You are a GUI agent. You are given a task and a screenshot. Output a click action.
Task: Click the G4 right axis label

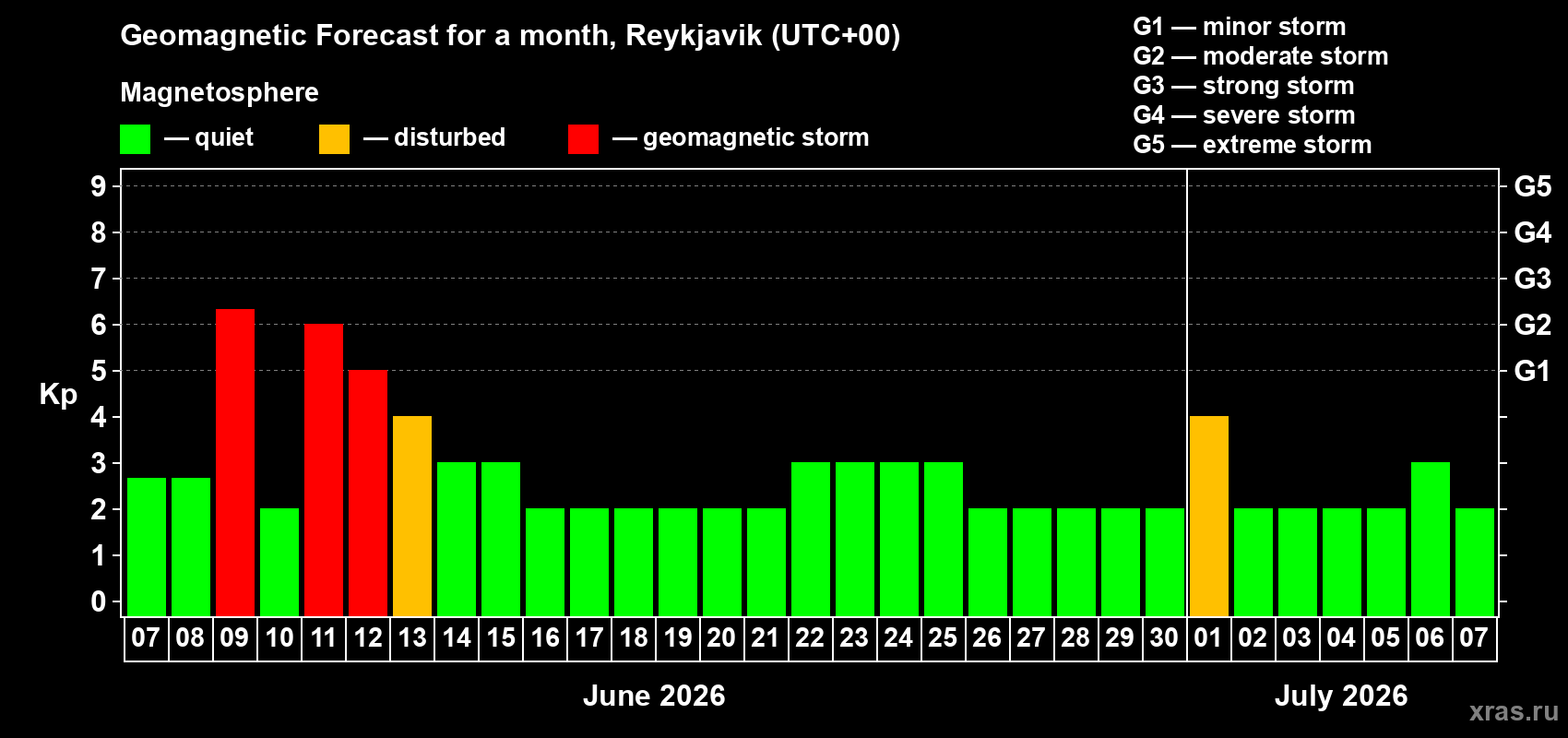tap(1533, 232)
